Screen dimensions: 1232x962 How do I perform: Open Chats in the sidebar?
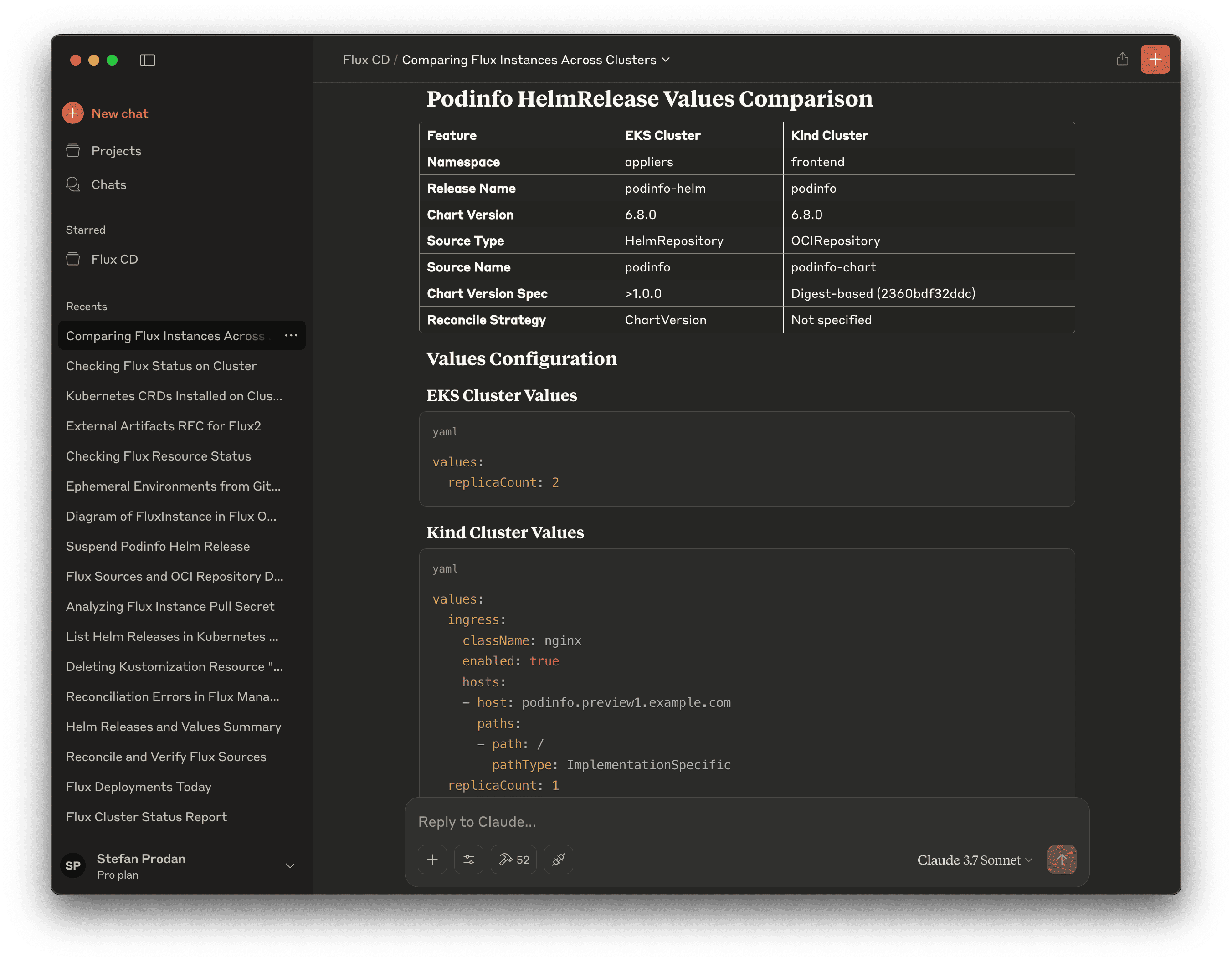(108, 185)
